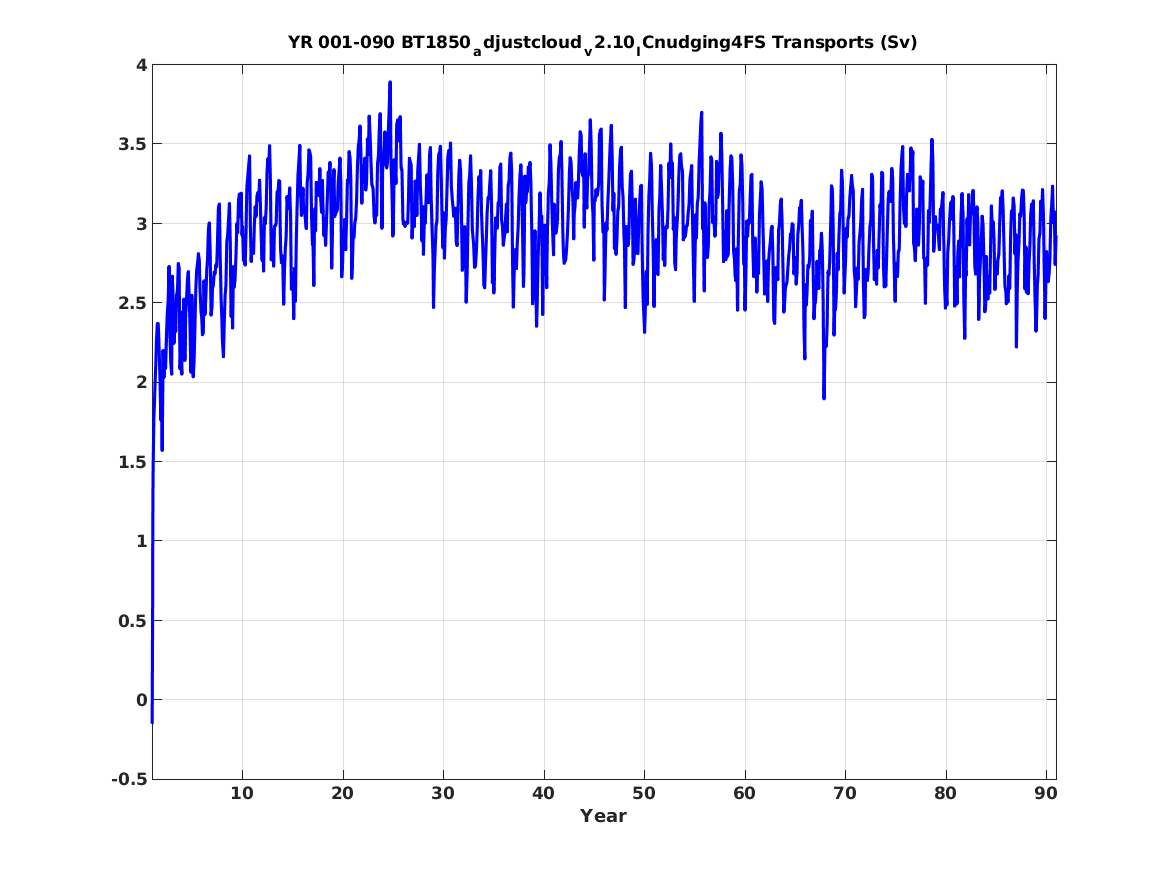Click y-axis tick label '4'
The height and width of the screenshot is (875, 1167).
(x=141, y=65)
